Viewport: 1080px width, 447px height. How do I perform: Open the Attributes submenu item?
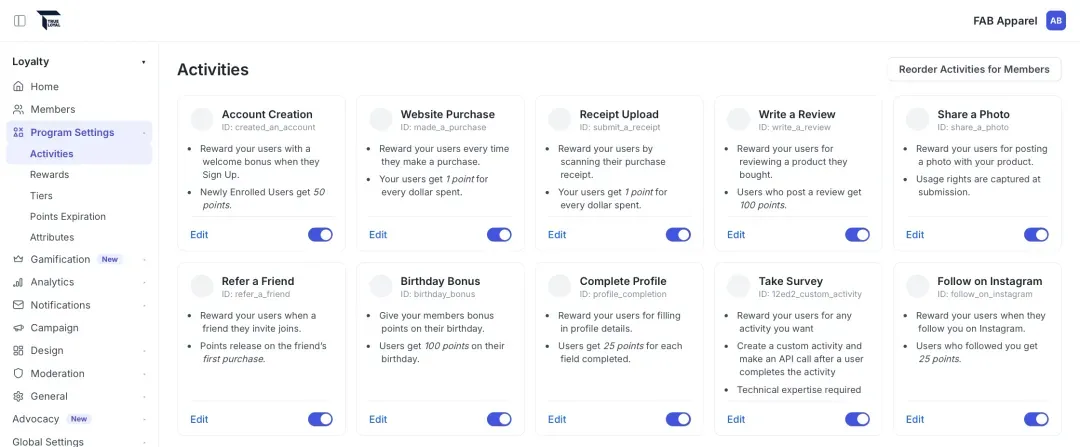[x=52, y=237]
